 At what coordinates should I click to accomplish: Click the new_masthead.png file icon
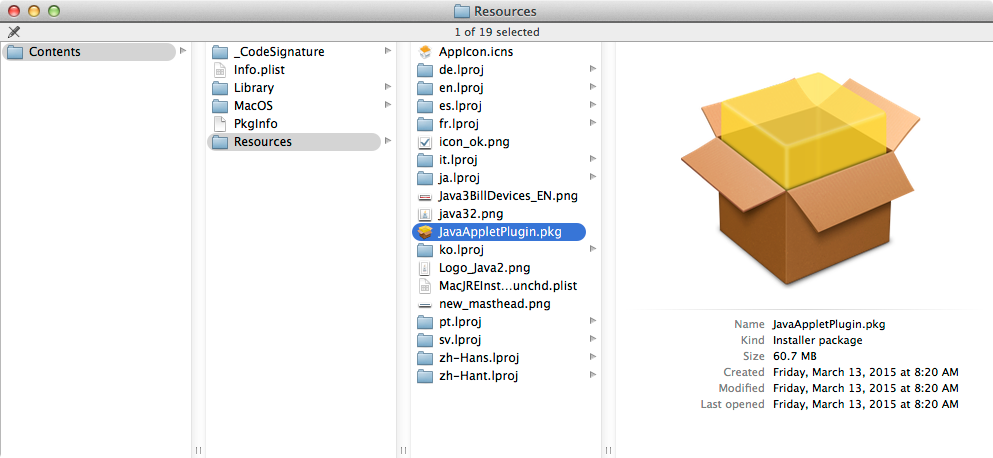pos(425,304)
